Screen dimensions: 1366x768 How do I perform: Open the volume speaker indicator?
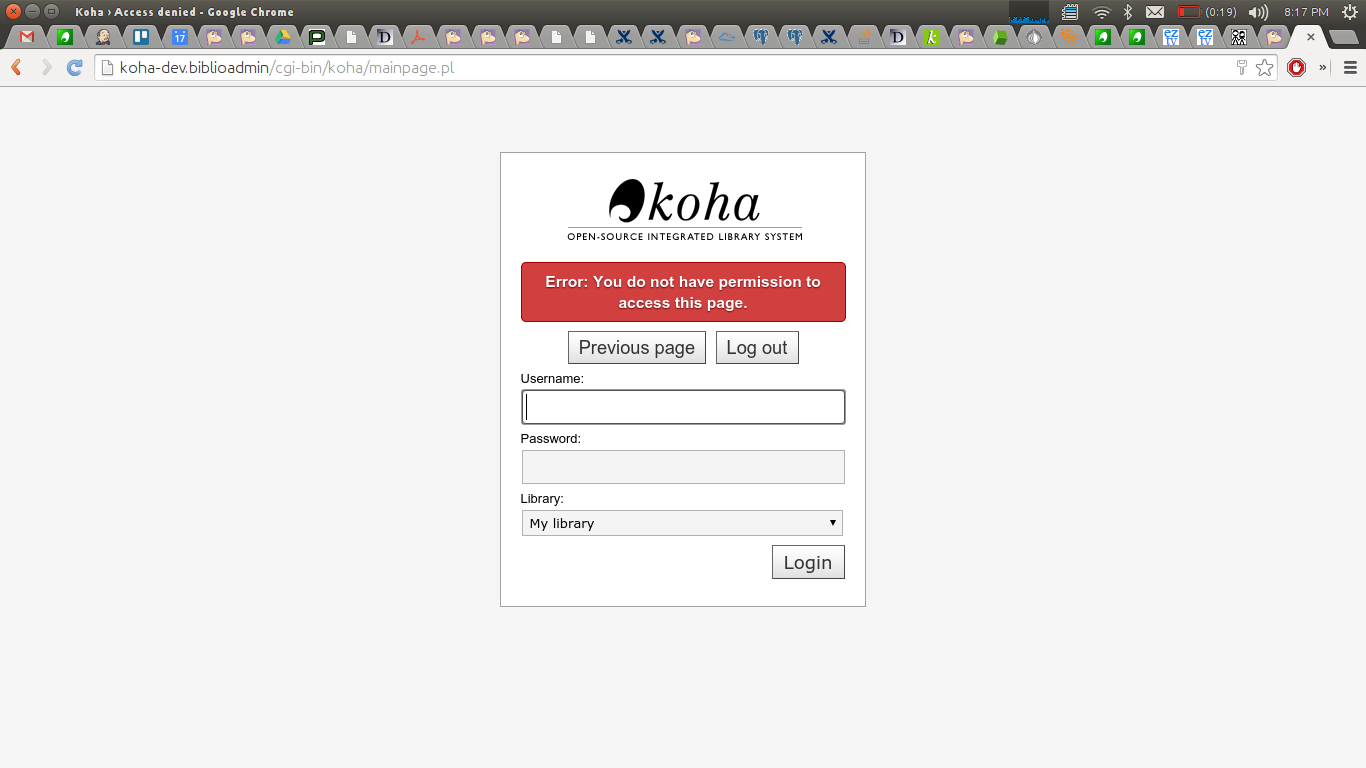point(1258,12)
